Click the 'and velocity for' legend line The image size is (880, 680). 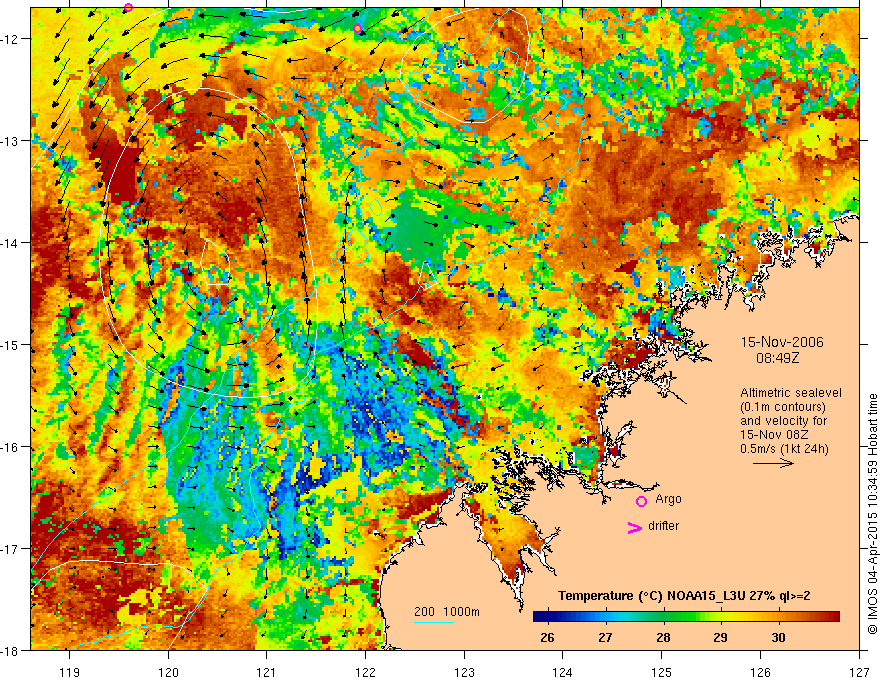click(783, 421)
